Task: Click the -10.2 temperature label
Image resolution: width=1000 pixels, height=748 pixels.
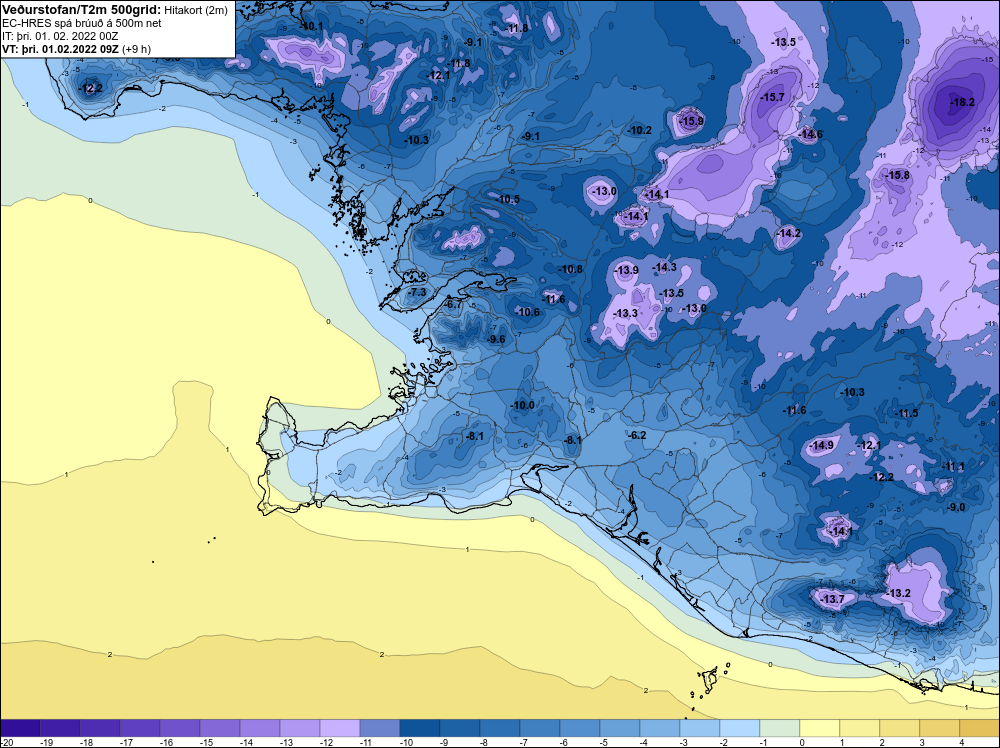Action: point(640,130)
